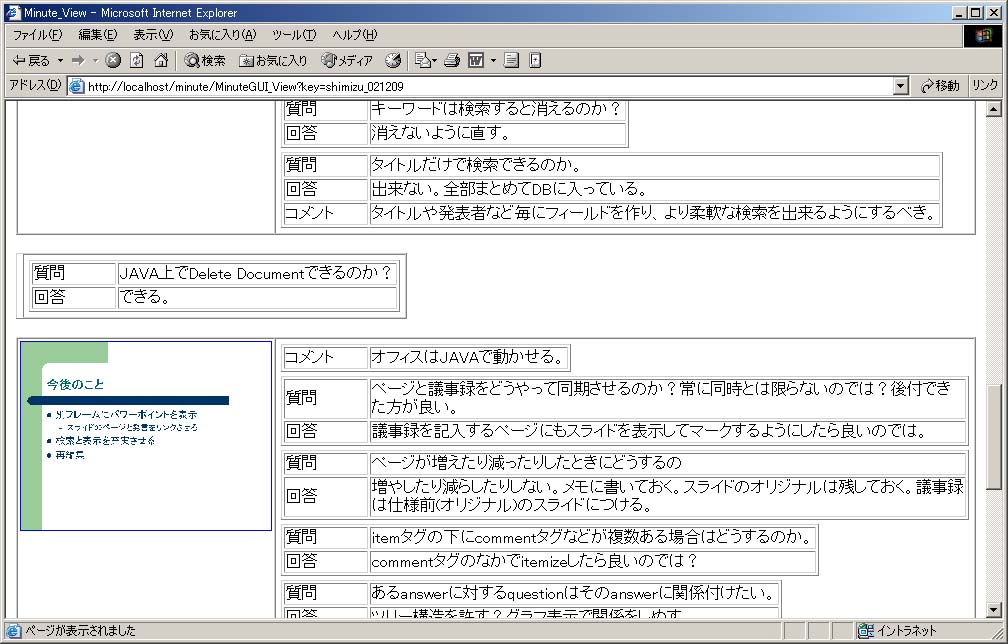
Task: Click the Windows logo throbber
Action: pyautogui.click(x=983, y=35)
